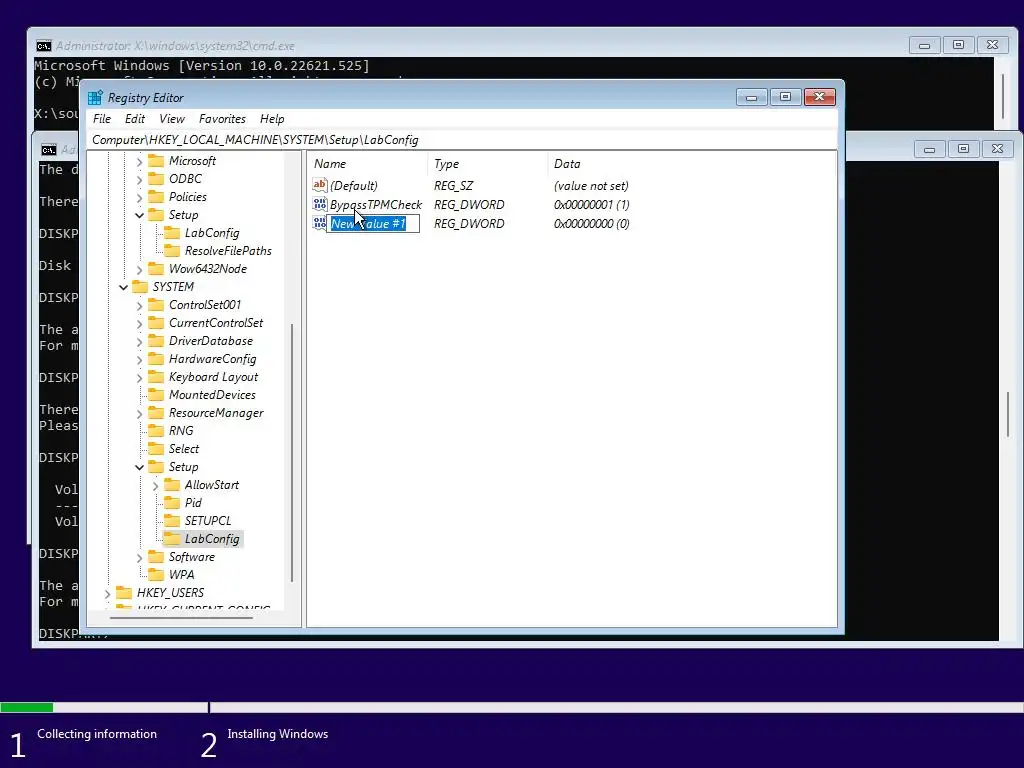1024x768 pixels.
Task: Select the BypassTPMCheck value name
Action: (x=376, y=204)
